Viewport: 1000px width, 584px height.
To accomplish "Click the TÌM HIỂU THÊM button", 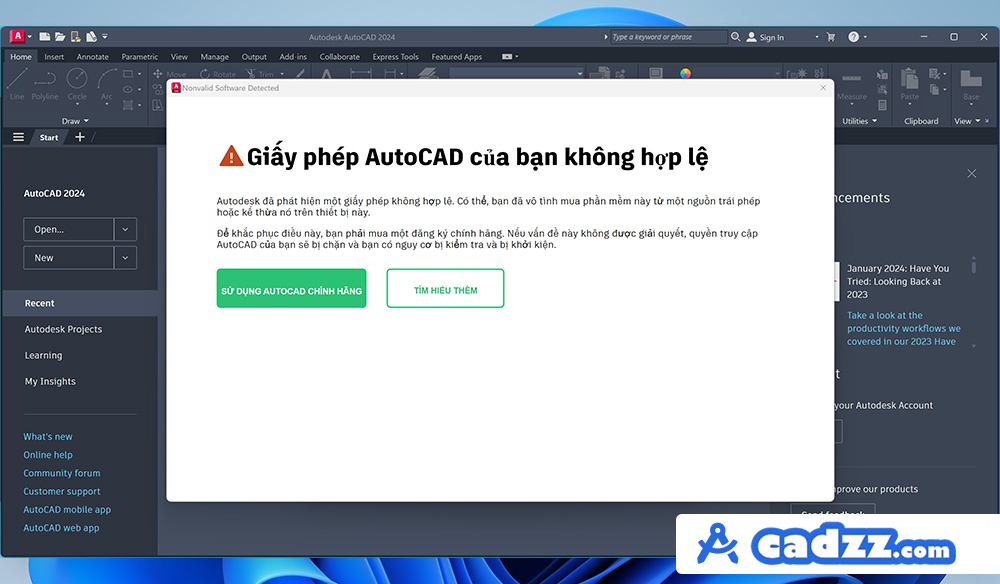I will point(445,288).
